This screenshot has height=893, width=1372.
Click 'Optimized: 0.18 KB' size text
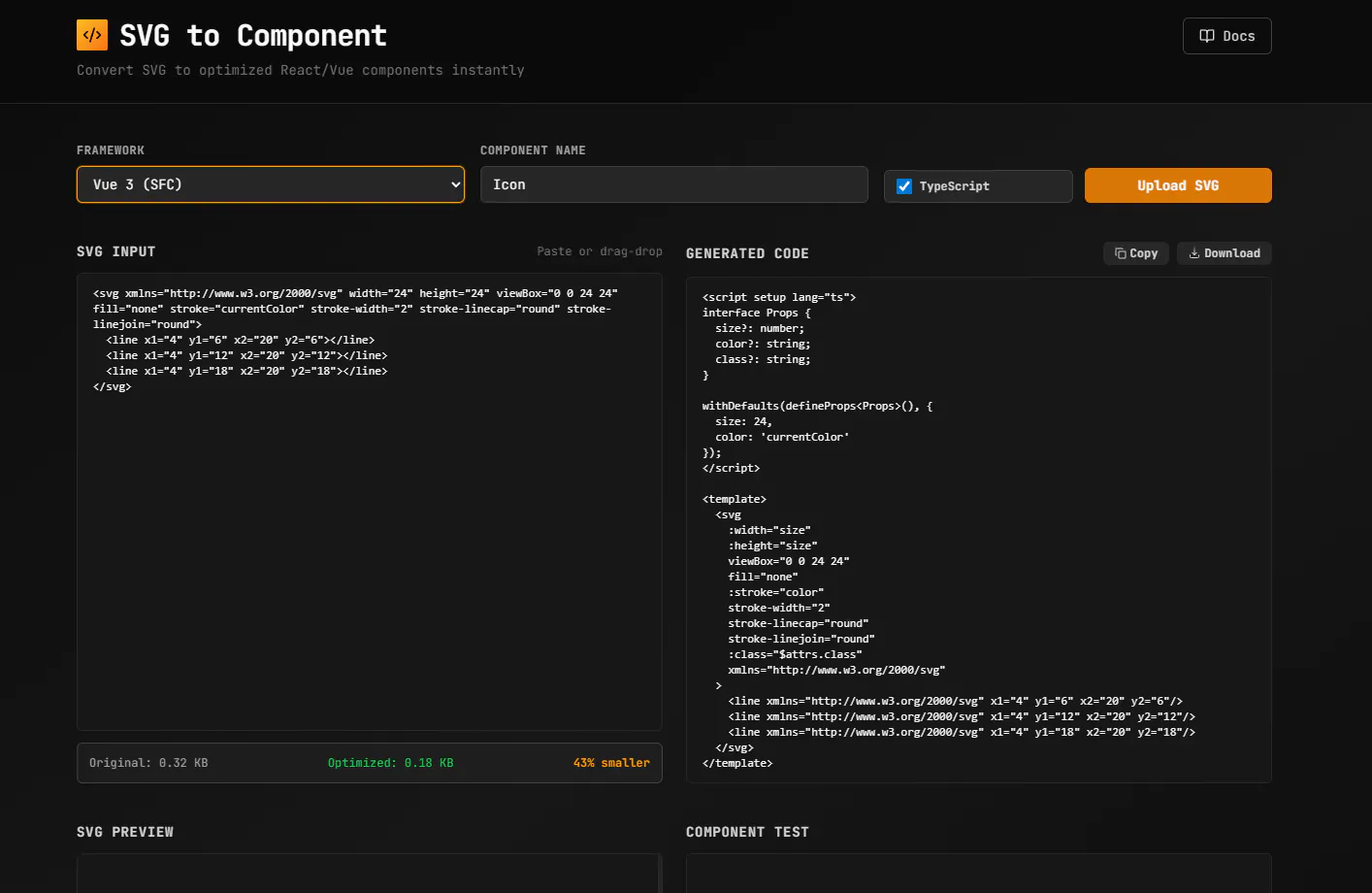pos(391,763)
